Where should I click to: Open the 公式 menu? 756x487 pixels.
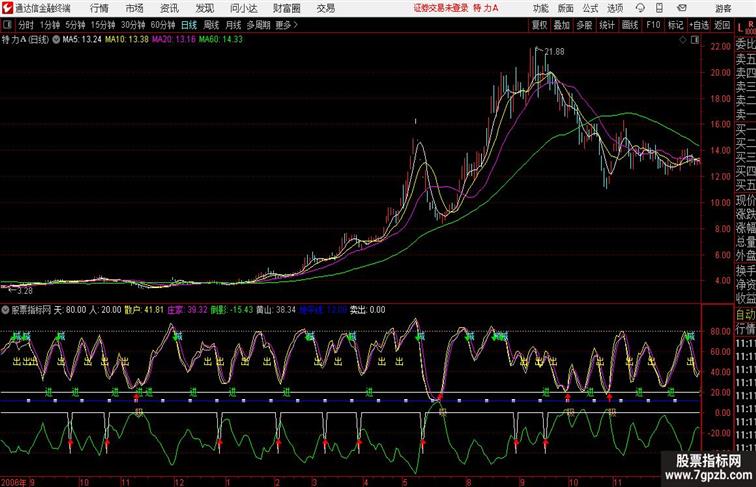(590, 8)
